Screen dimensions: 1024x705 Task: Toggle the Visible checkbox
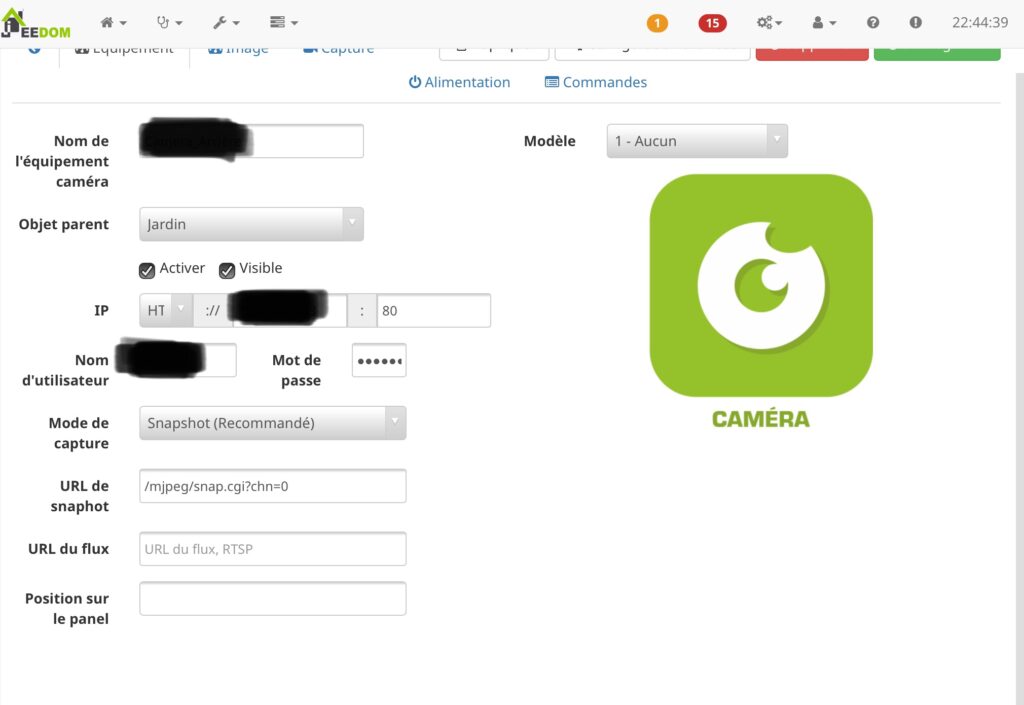pos(227,270)
